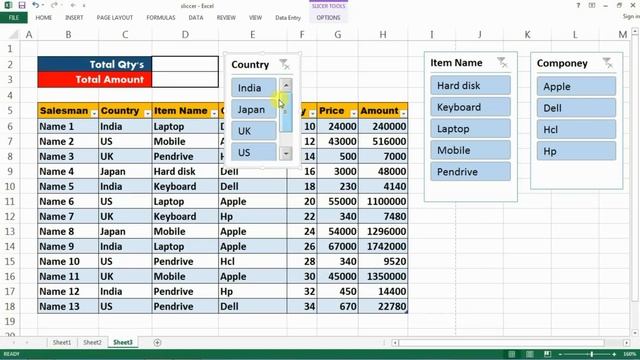Click the Undo icon in title bar
The width and height of the screenshot is (640, 360).
click(36, 5)
